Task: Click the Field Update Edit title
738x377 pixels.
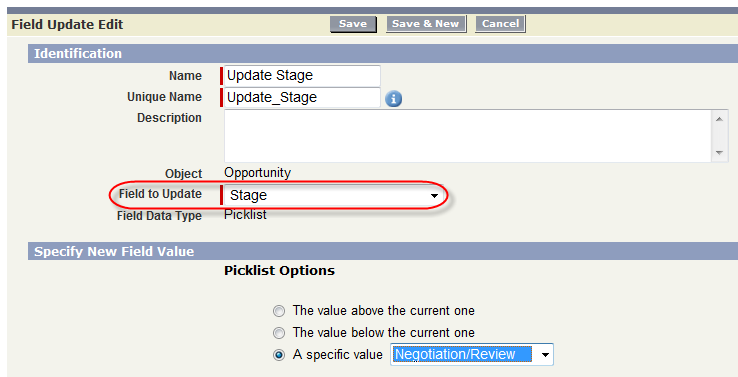Action: (67, 24)
